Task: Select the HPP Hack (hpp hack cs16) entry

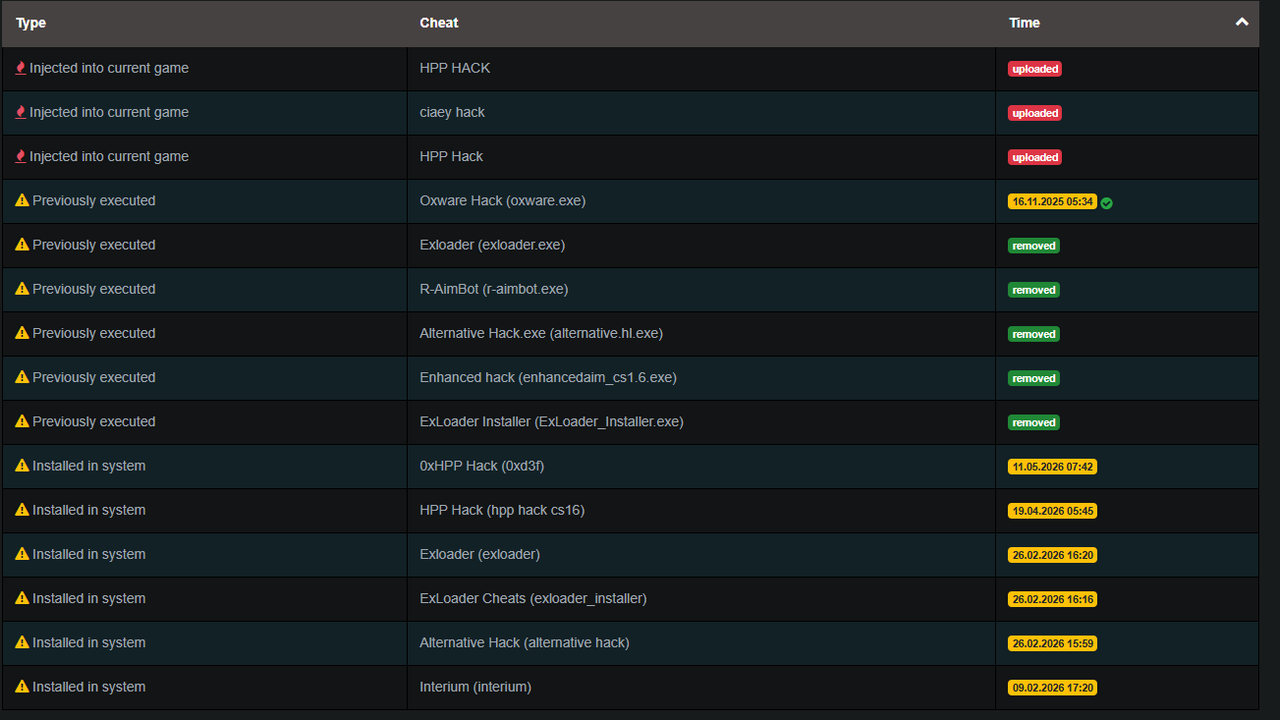Action: coord(502,510)
